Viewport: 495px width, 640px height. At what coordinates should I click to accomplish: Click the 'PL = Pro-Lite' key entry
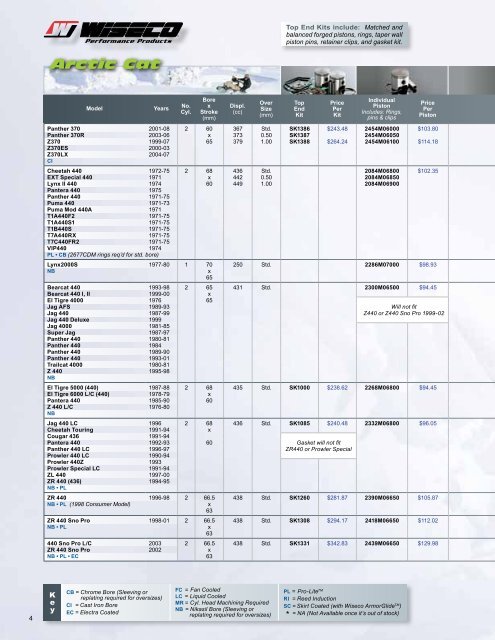[x=303, y=591]
